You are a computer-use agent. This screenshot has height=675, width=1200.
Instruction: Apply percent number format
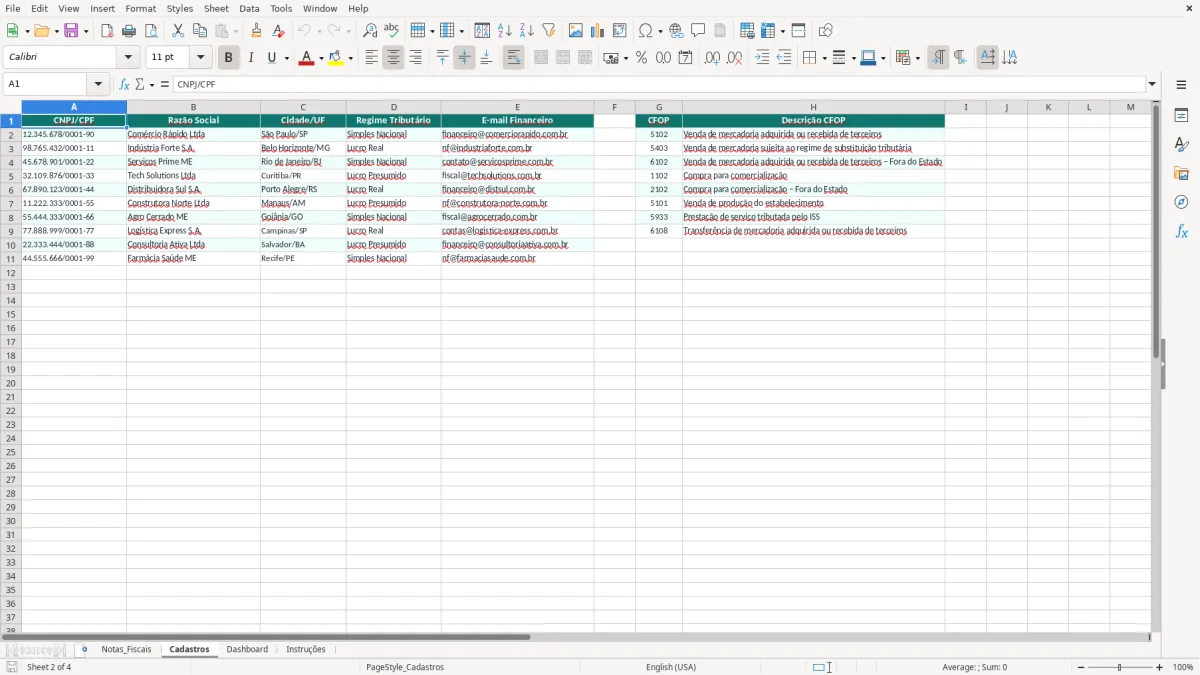(x=641, y=57)
